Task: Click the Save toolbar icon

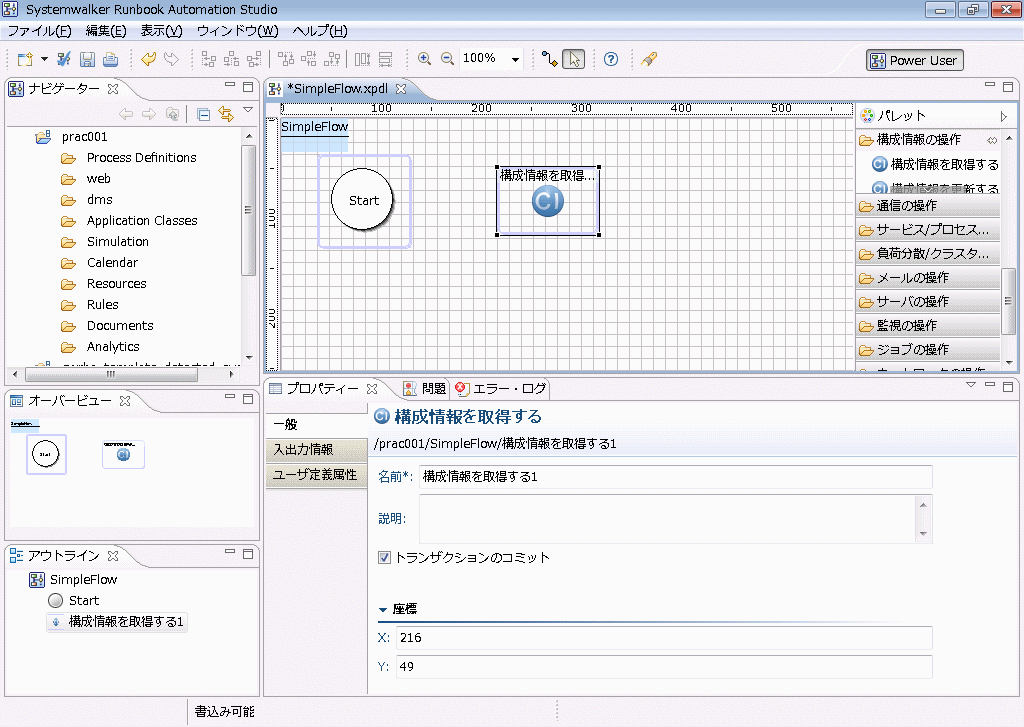Action: (x=87, y=59)
